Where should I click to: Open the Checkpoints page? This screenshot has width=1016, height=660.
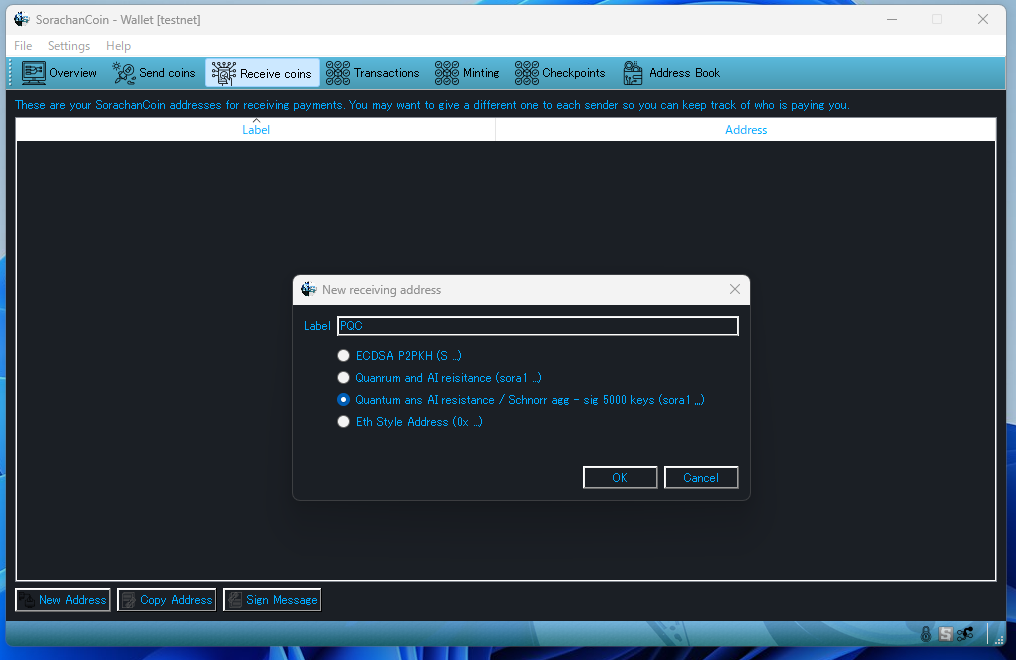(x=560, y=73)
